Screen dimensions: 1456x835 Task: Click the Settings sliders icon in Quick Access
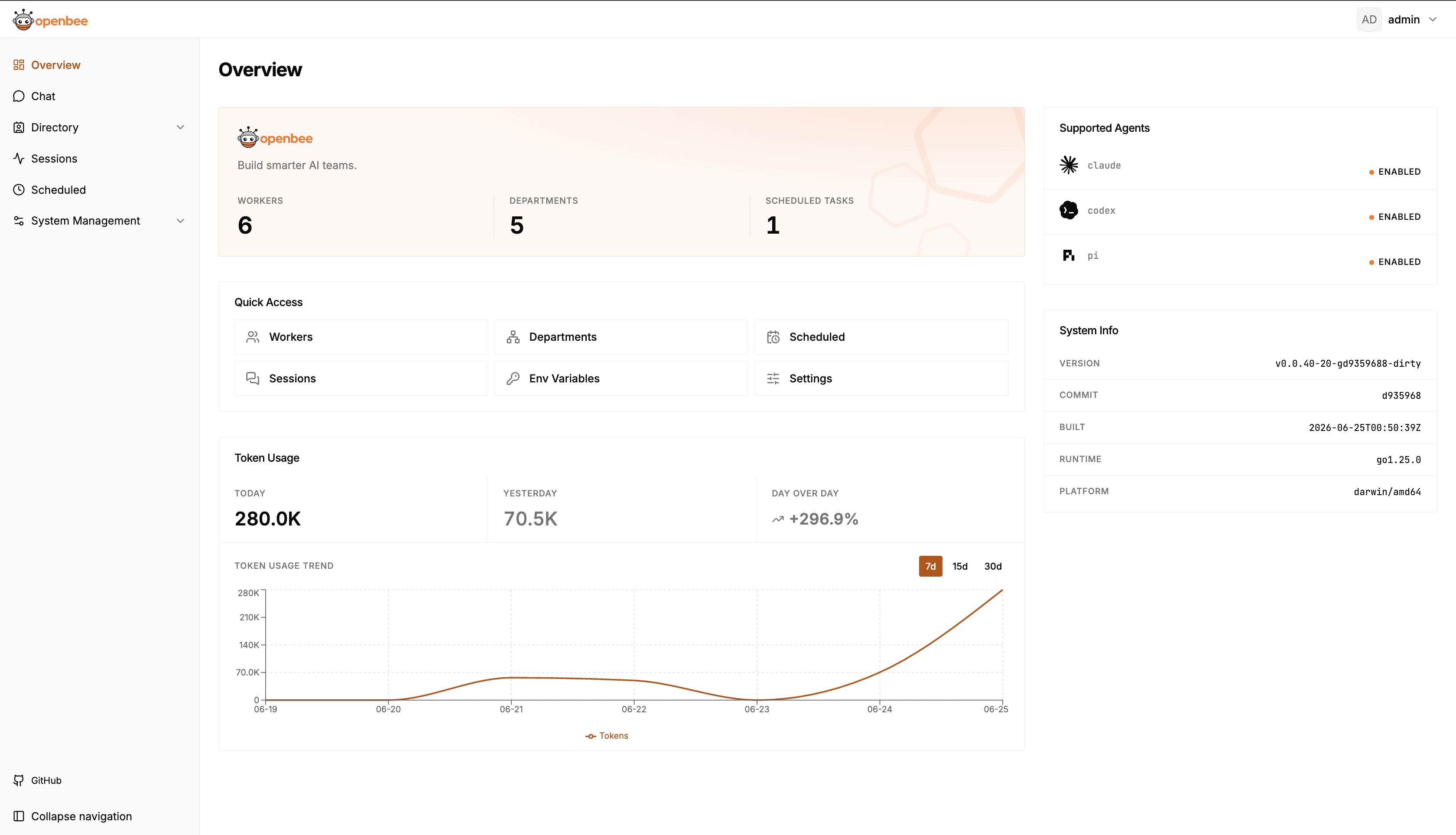coord(773,378)
